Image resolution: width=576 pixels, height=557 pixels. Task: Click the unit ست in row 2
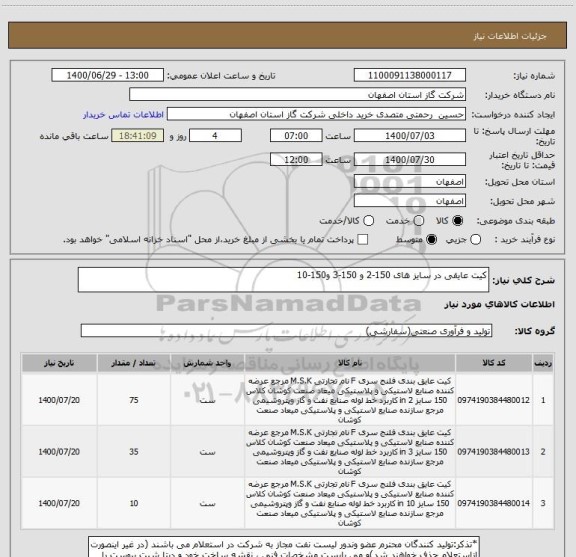tap(207, 452)
